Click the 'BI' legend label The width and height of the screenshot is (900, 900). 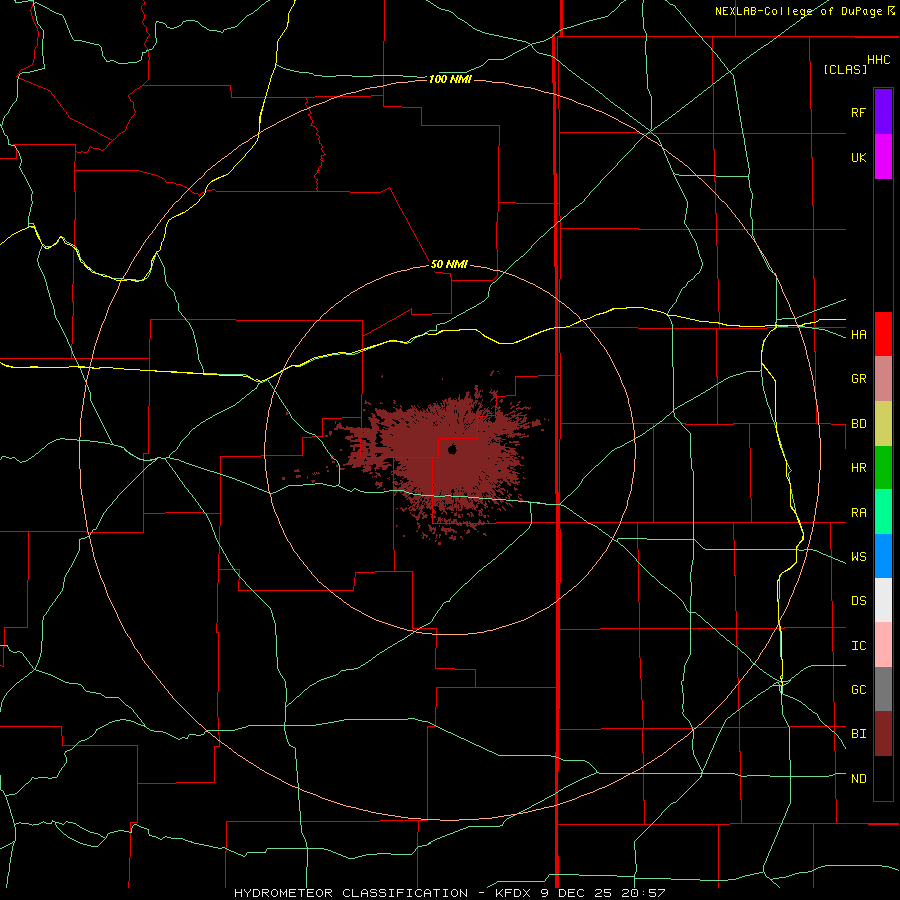(x=858, y=734)
